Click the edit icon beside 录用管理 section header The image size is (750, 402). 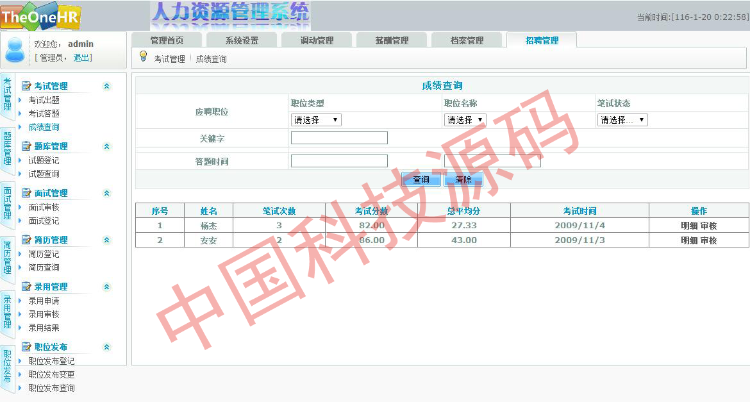tap(26, 287)
